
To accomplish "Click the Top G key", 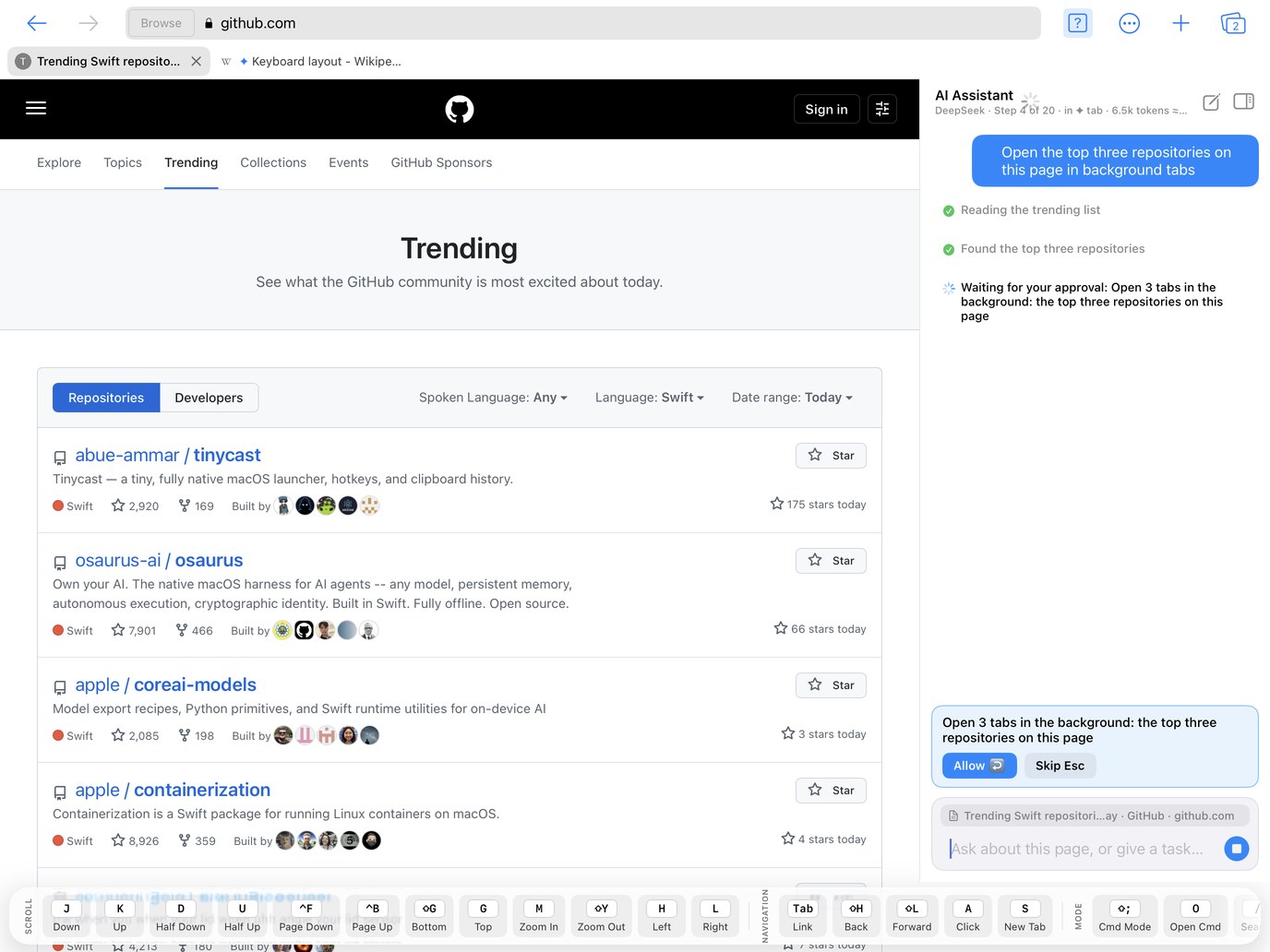I will coord(483,916).
